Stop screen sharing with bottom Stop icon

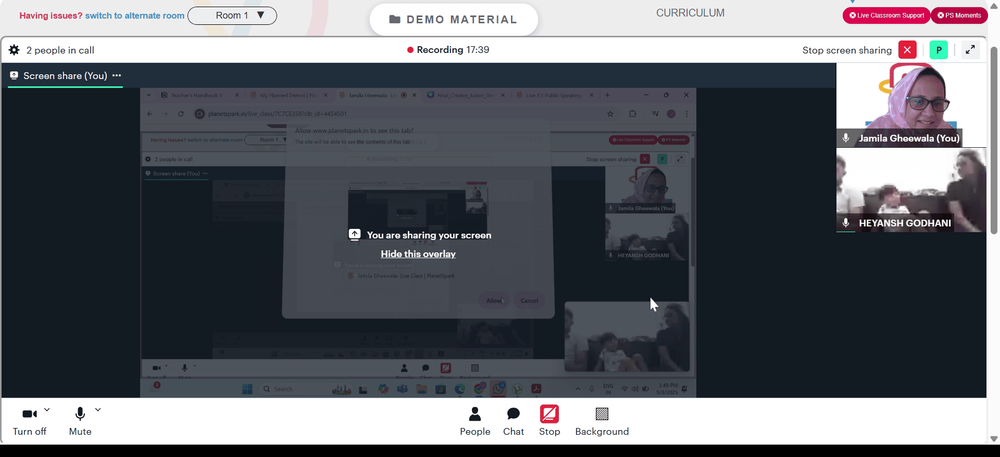(x=549, y=421)
